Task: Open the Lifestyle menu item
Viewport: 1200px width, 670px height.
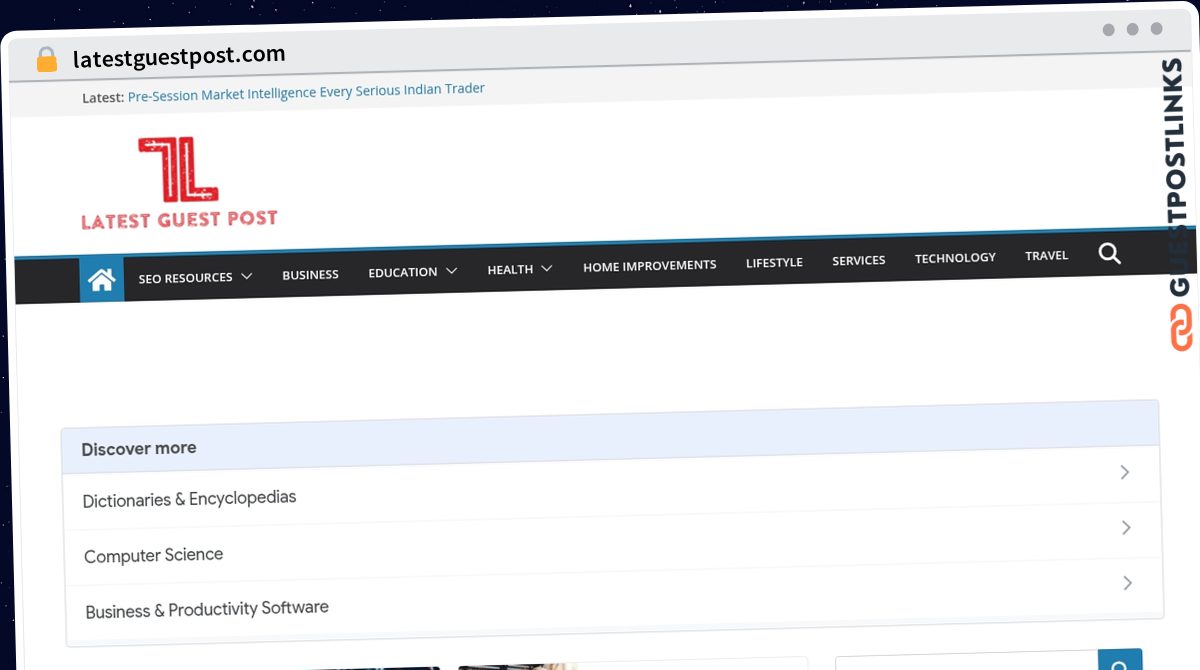Action: tap(774, 262)
